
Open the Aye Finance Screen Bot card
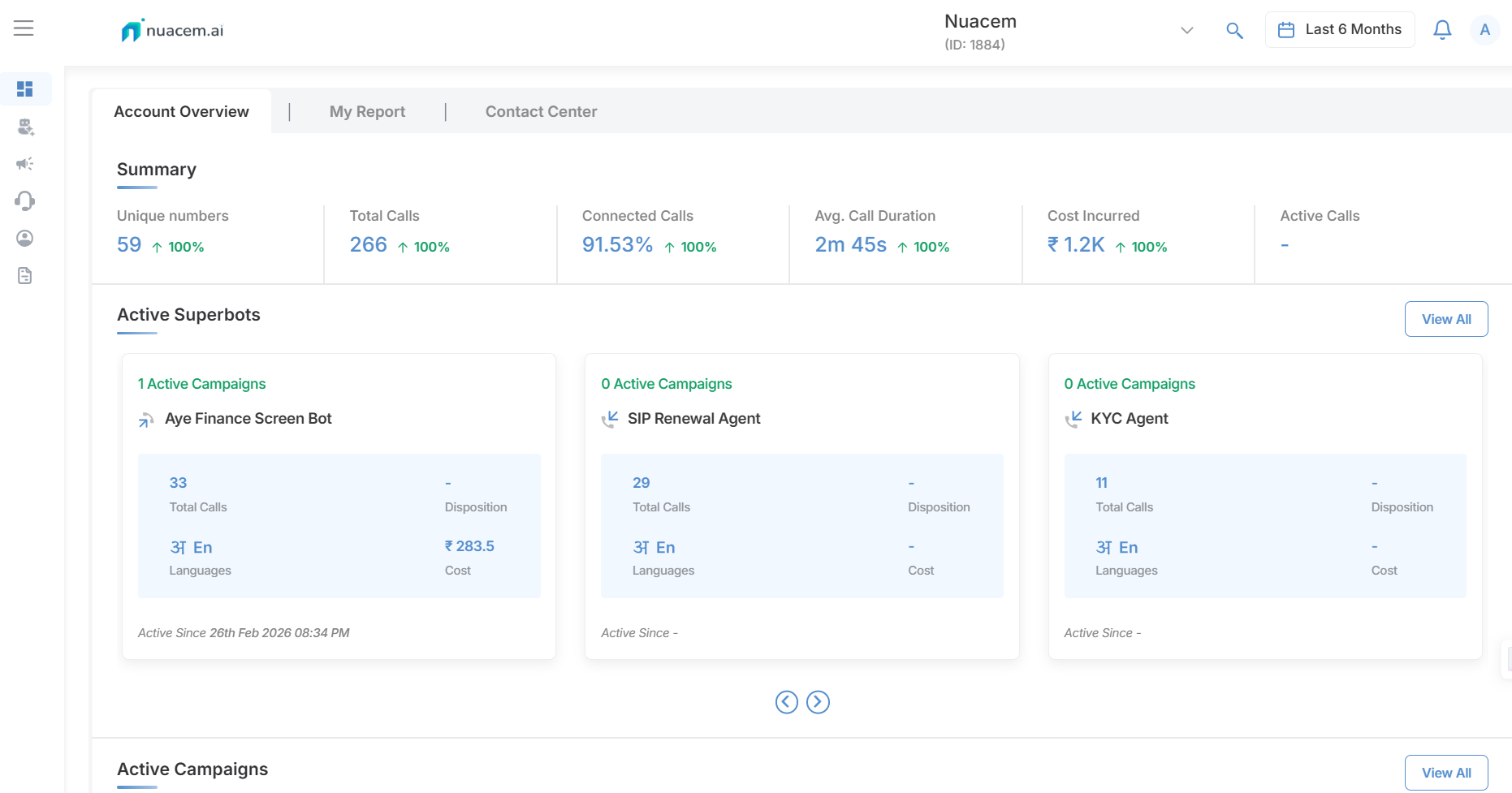pyautogui.click(x=339, y=506)
